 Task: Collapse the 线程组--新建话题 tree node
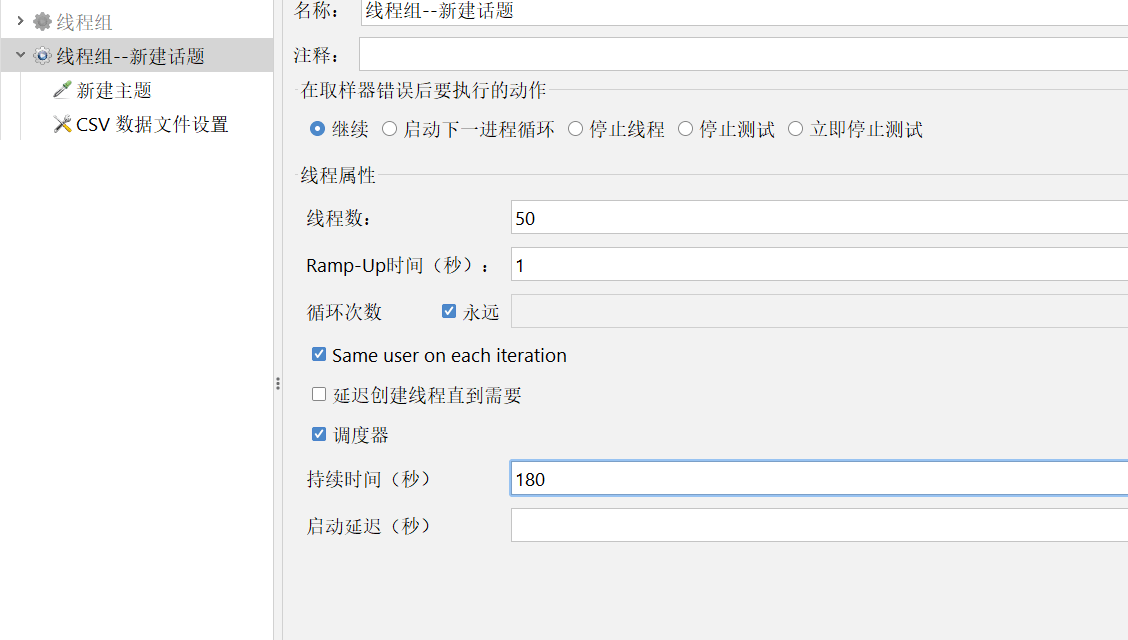20,56
